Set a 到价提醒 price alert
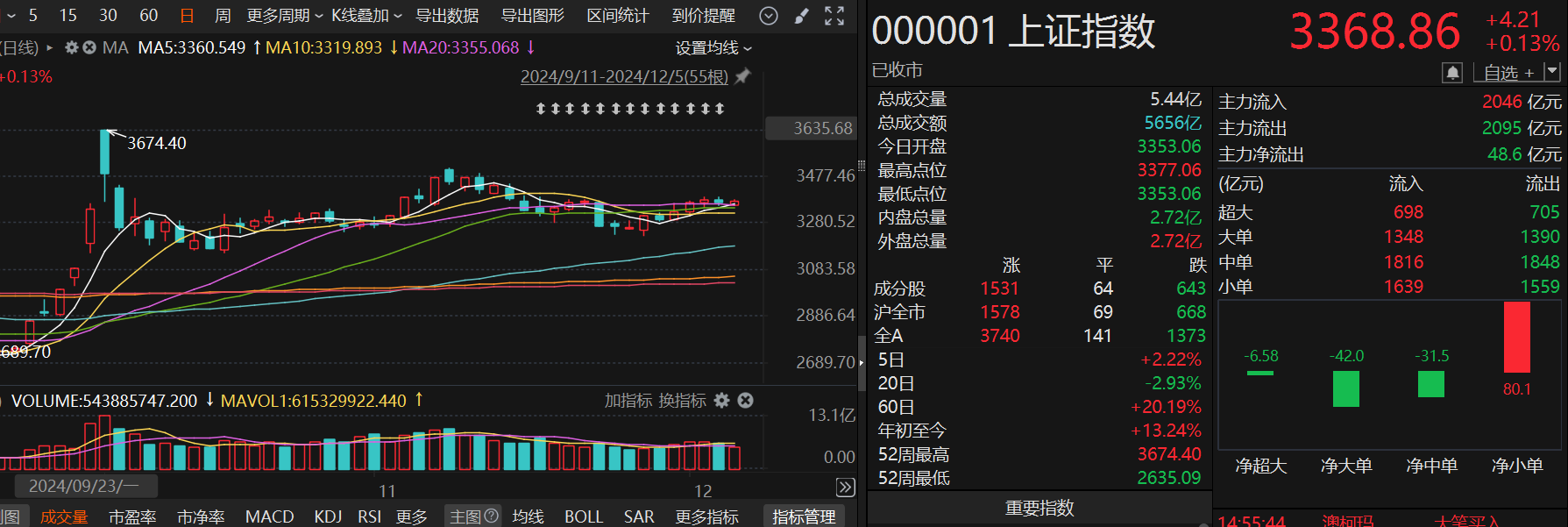1568x527 pixels. tap(703, 16)
